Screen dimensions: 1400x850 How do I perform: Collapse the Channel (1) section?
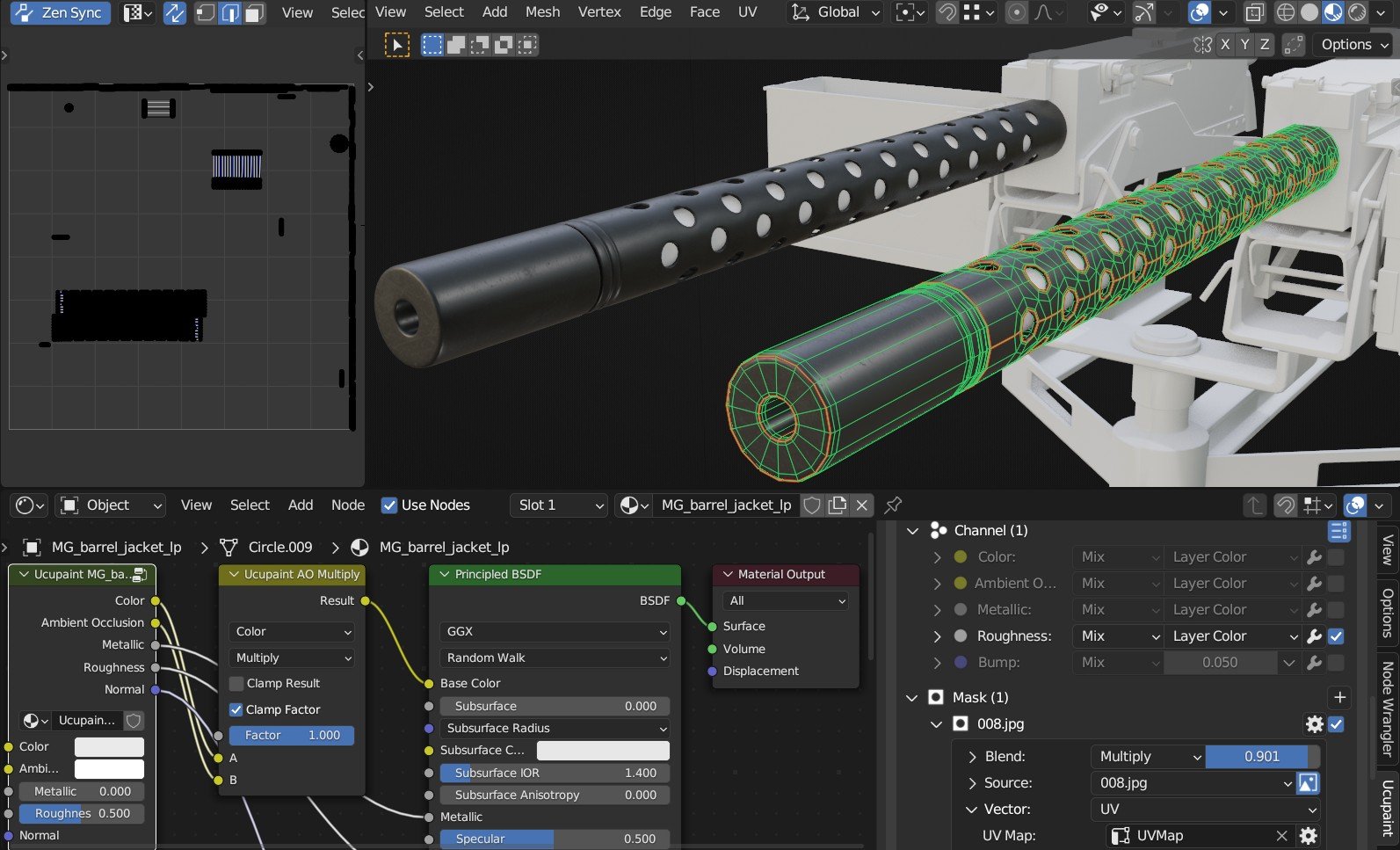[912, 531]
